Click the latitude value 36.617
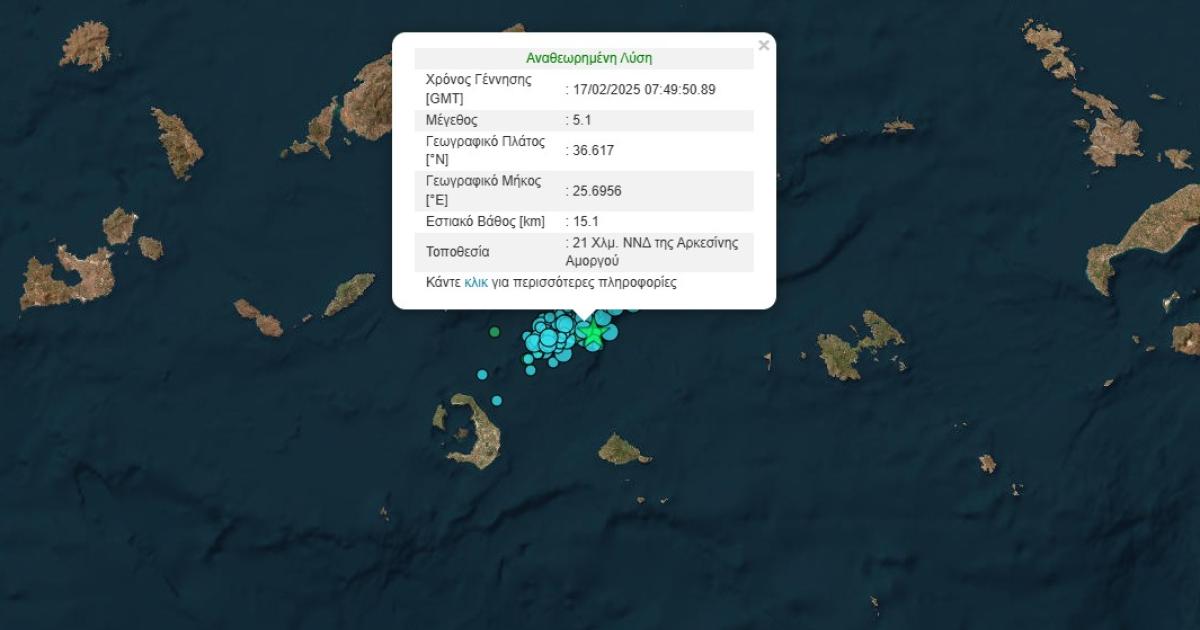 (x=592, y=150)
